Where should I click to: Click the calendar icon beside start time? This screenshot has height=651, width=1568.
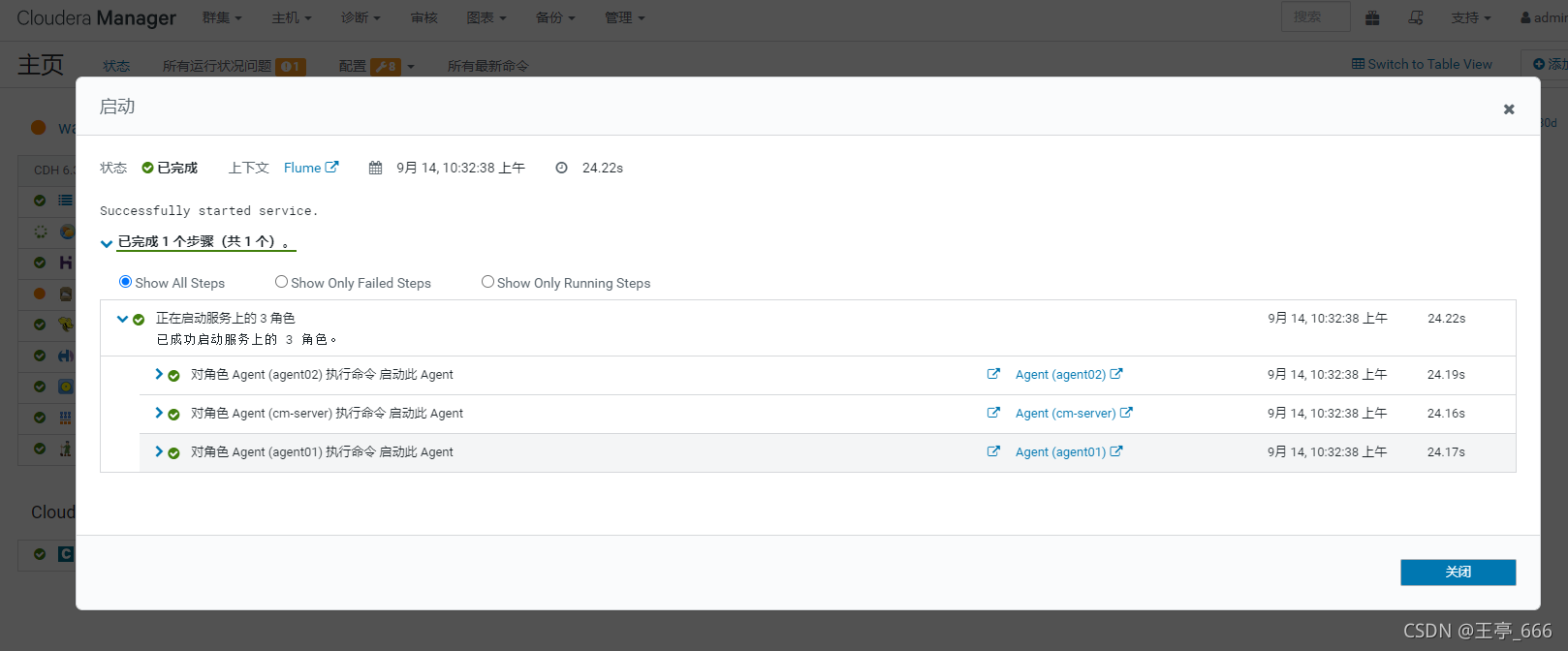pos(375,168)
